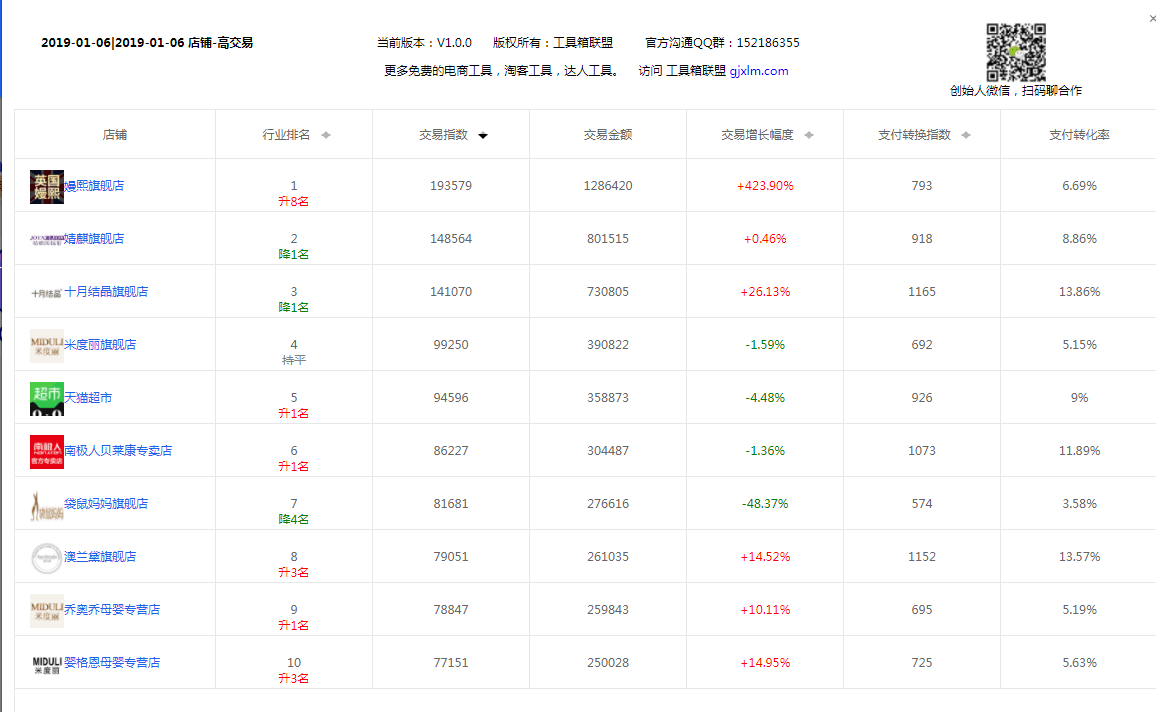Select growth value +423.90%
This screenshot has width=1156, height=712.
[x=765, y=186]
